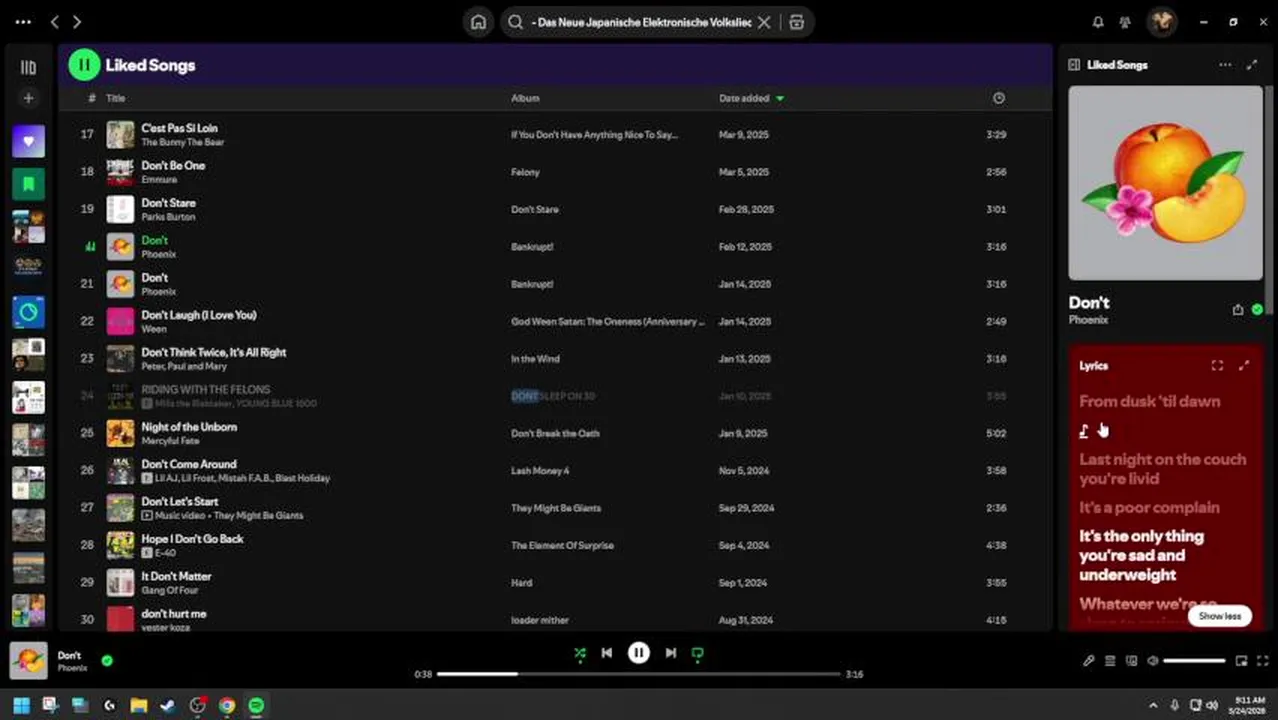Seek on the song progress bar

pos(639,674)
